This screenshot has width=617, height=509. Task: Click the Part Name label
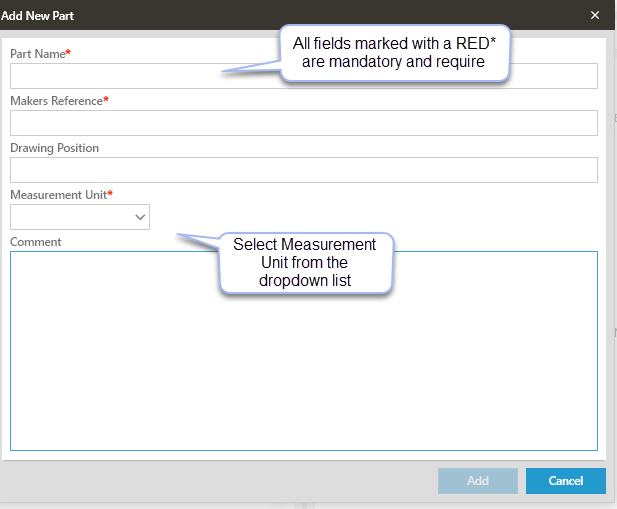(x=36, y=54)
